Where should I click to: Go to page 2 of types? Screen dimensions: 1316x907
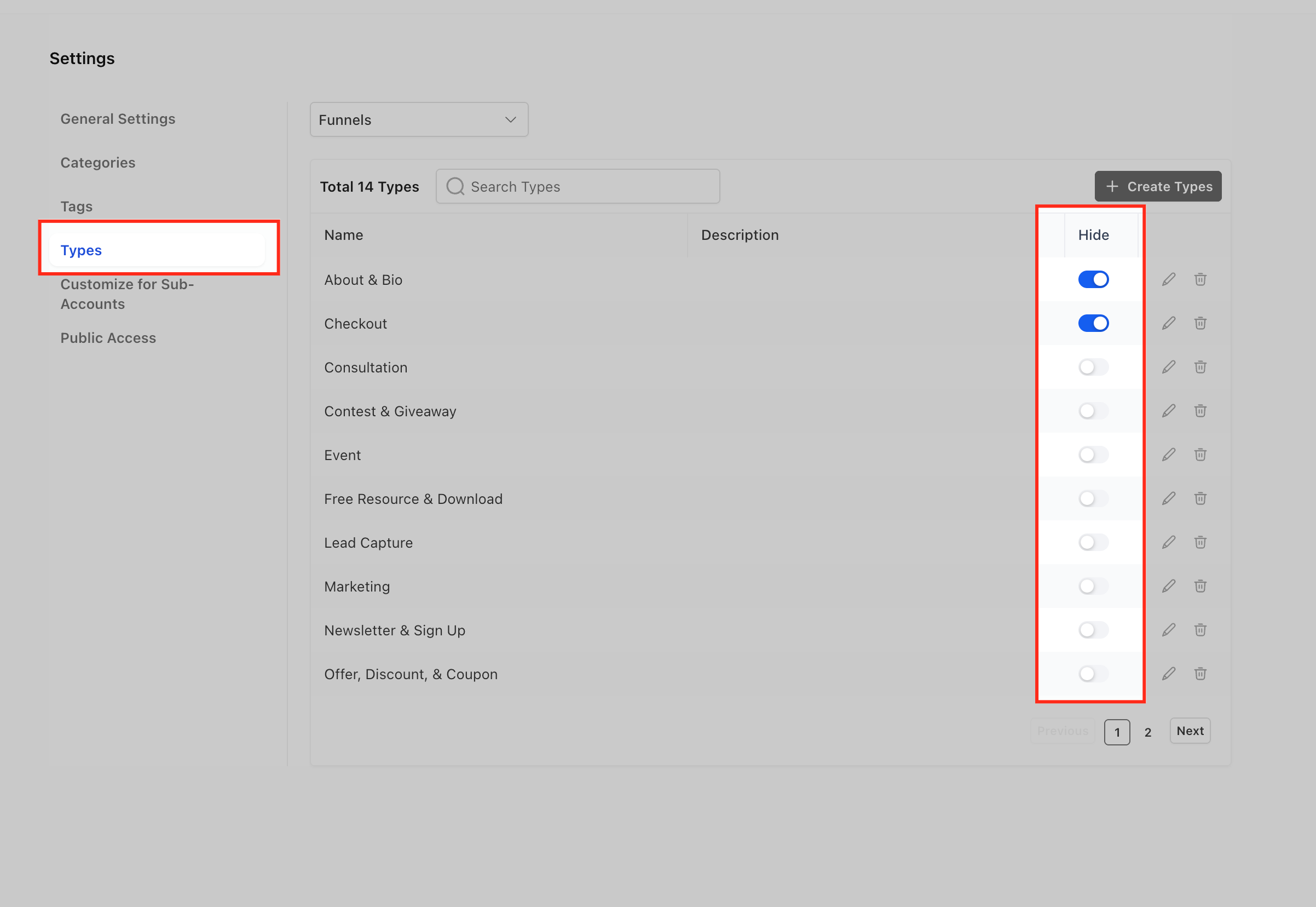click(x=1147, y=732)
